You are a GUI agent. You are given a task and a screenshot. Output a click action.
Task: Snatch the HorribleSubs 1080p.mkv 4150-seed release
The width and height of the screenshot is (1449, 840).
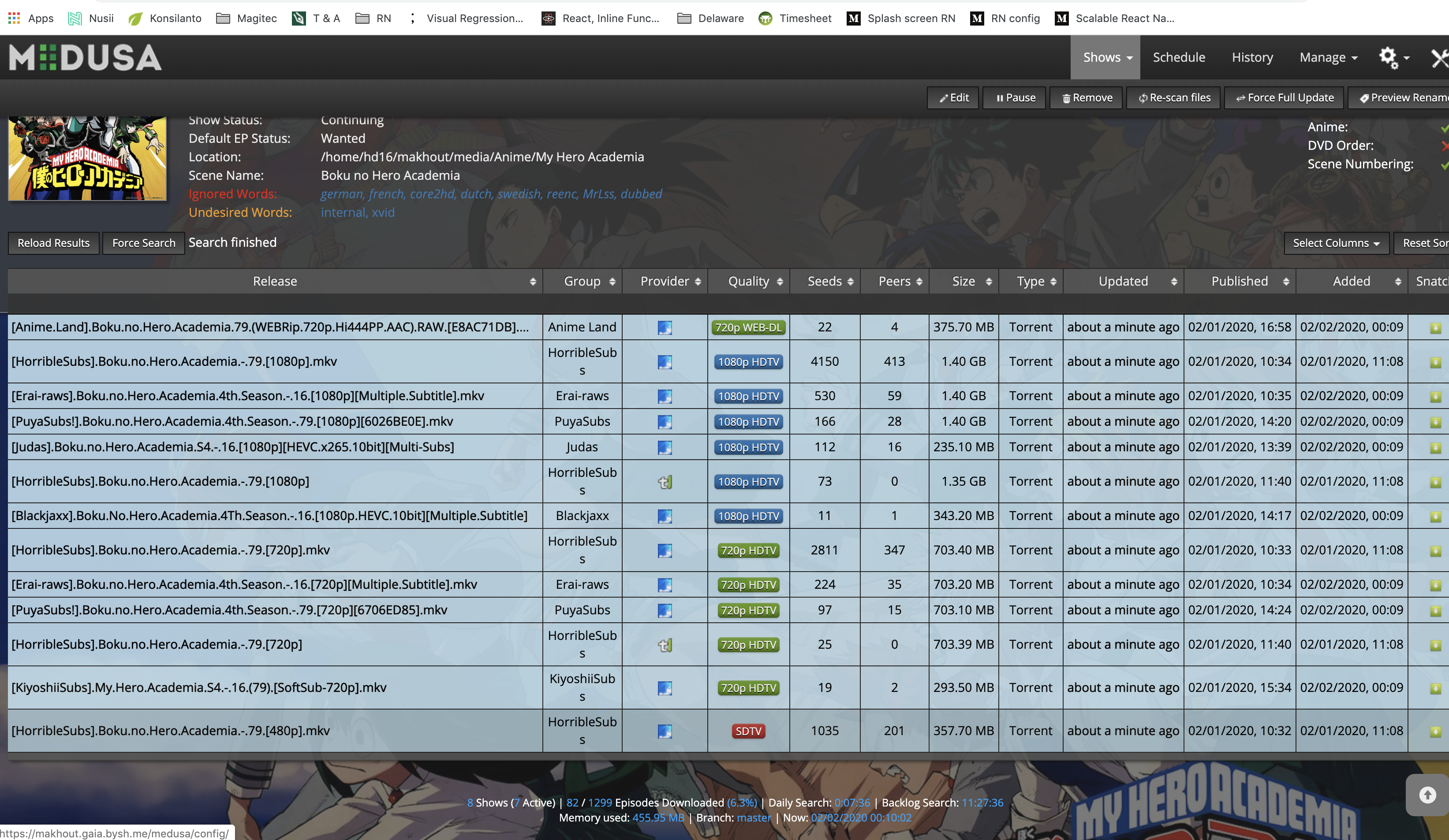(x=1435, y=362)
